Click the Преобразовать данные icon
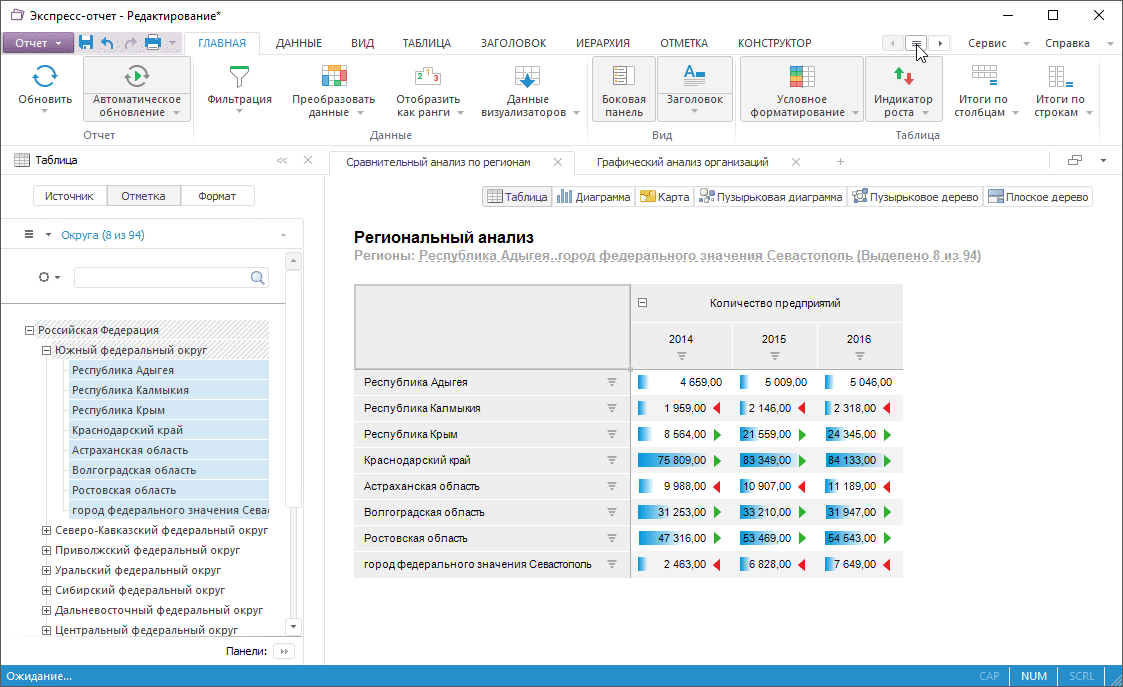The width and height of the screenshot is (1123, 687). coord(333,76)
